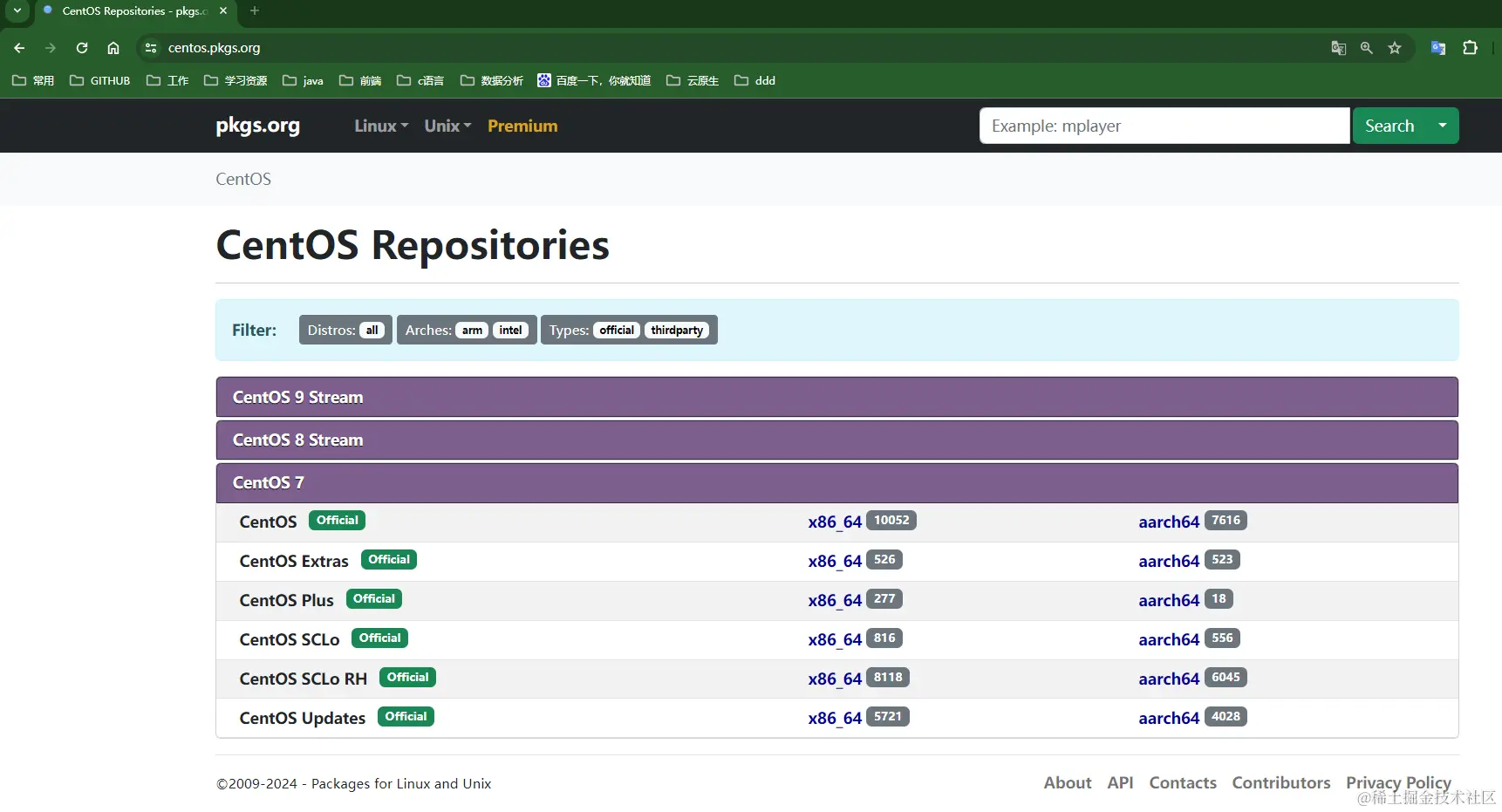Toggle the arm architecture filter
Image resolution: width=1502 pixels, height=812 pixels.
472,330
